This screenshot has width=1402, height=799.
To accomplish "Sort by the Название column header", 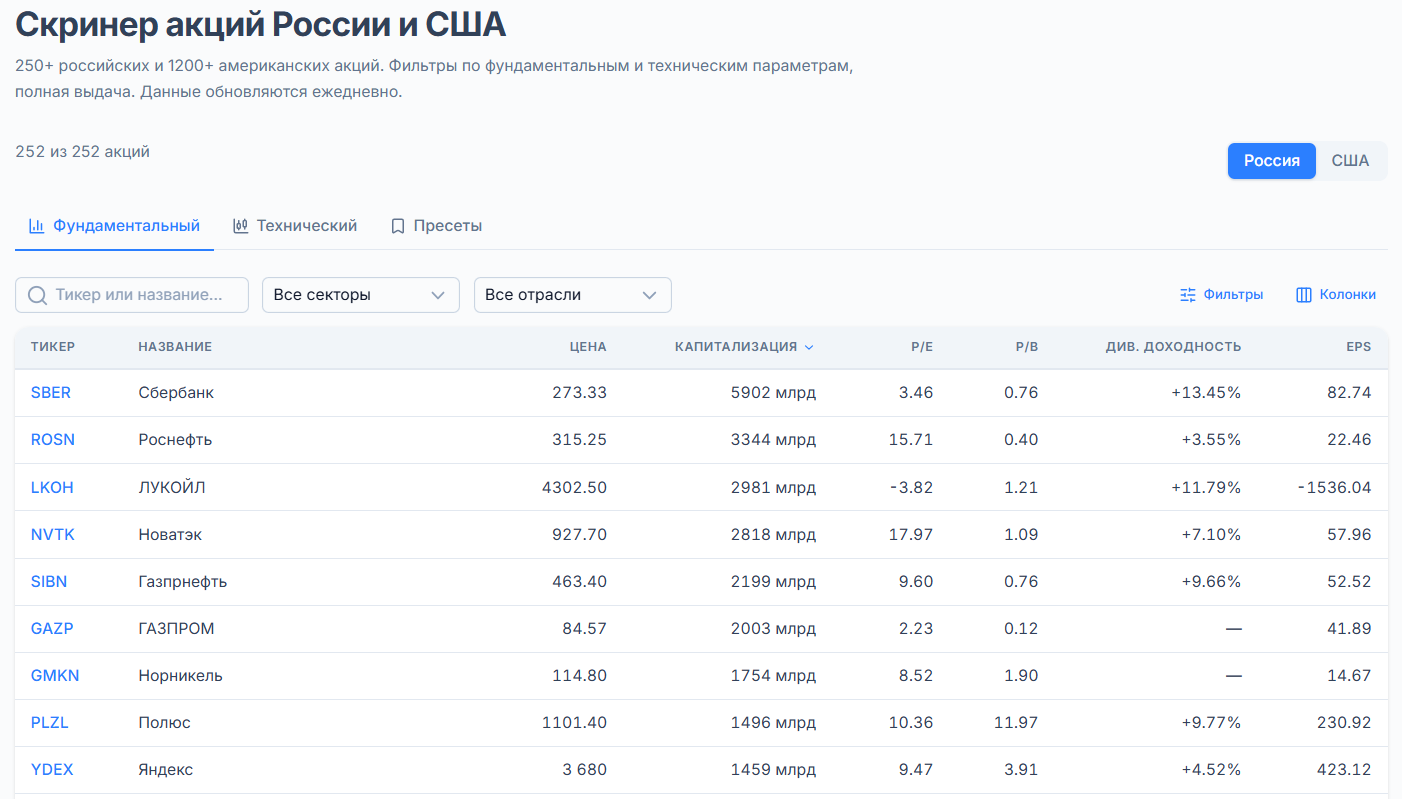I will 175,347.
